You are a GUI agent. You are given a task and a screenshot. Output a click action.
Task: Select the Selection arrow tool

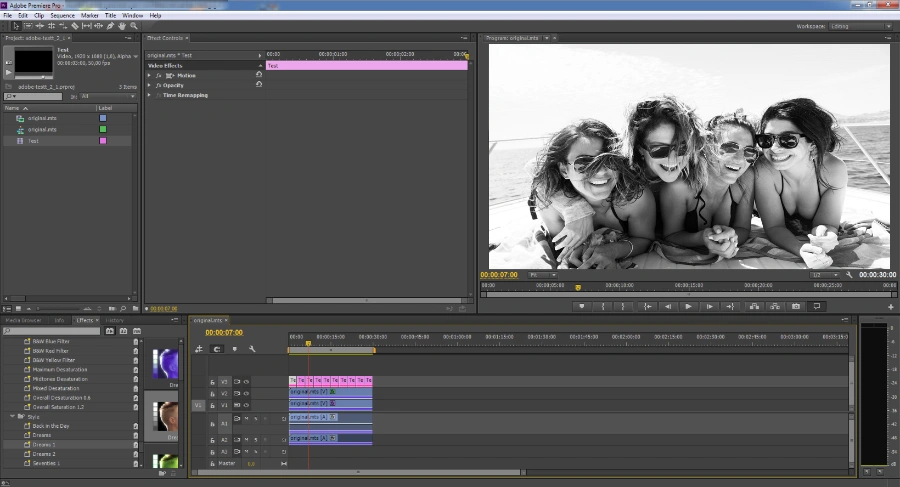(16, 26)
